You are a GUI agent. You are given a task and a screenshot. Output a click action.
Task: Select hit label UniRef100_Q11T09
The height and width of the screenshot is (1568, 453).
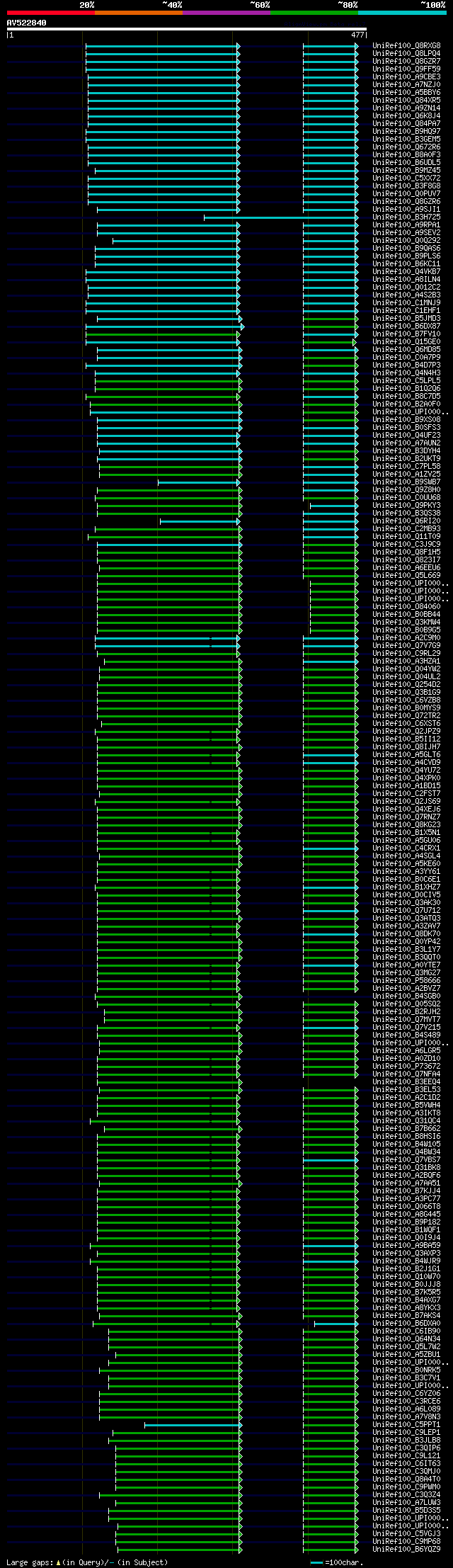tap(406, 536)
